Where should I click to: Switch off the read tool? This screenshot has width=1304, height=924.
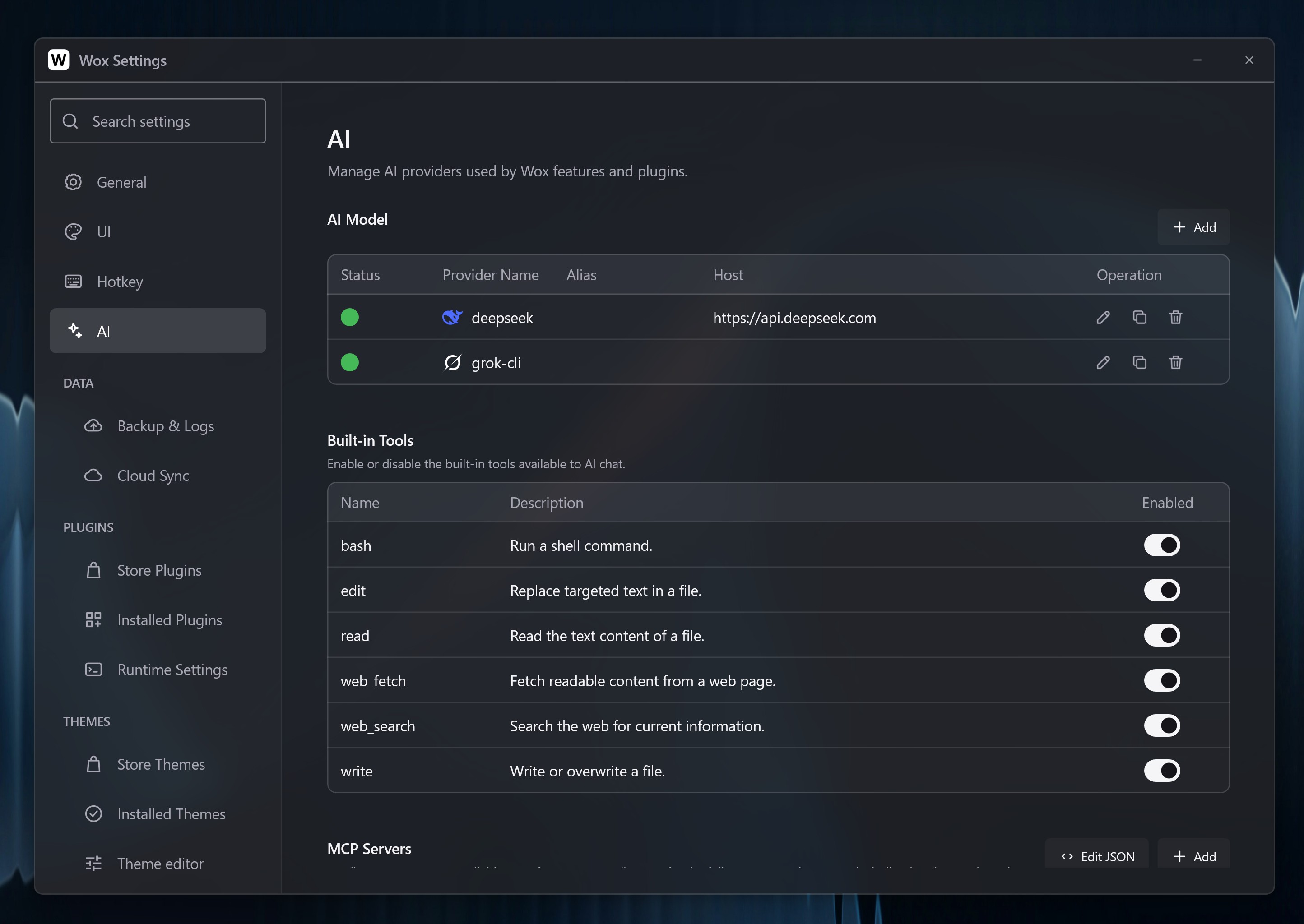[1162, 635]
